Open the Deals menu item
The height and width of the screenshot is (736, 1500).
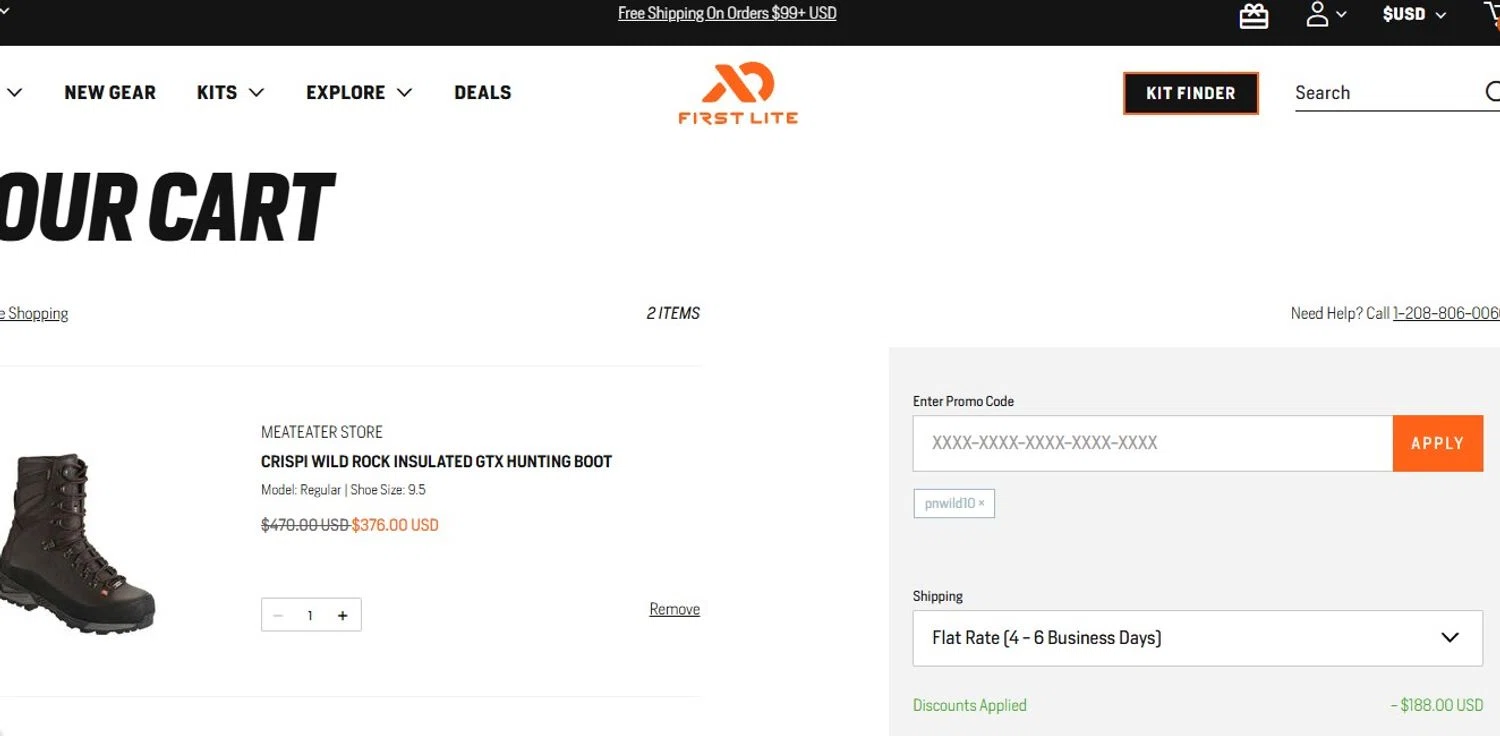[x=482, y=92]
